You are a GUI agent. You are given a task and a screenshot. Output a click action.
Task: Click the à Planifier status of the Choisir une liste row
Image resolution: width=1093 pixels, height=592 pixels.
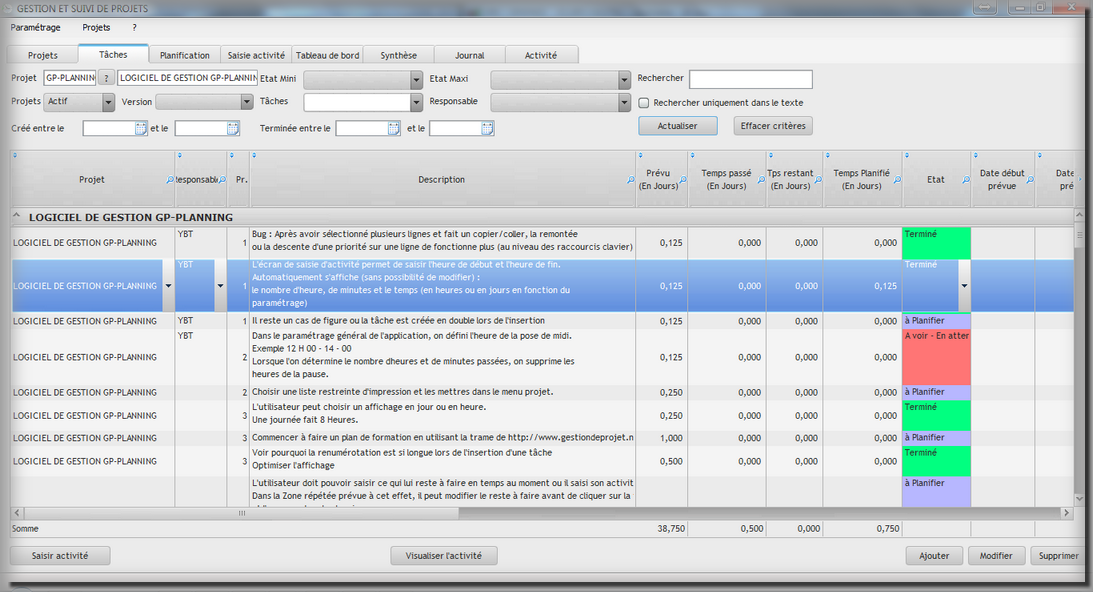(937, 392)
